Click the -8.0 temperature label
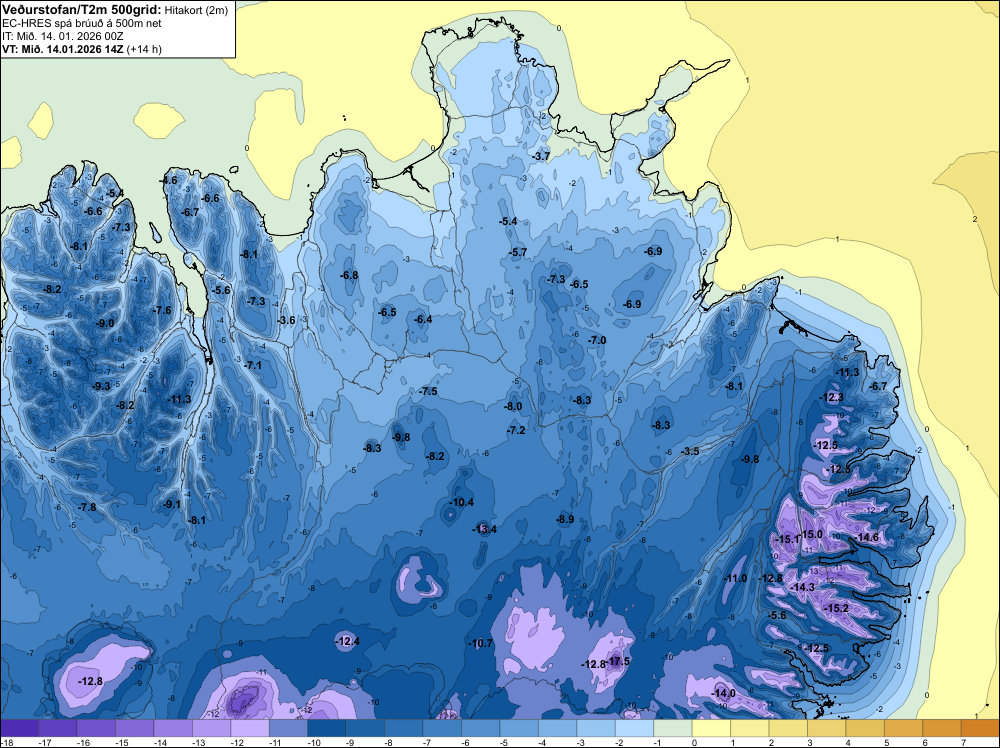 click(x=513, y=406)
